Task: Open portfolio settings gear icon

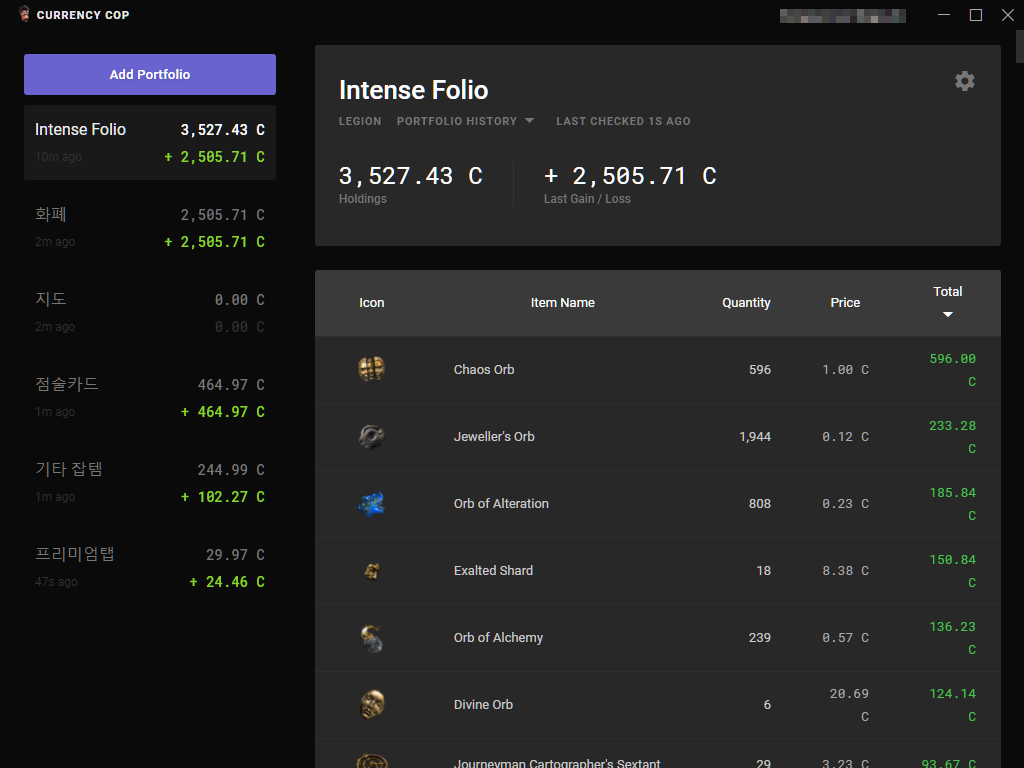Action: tap(965, 81)
